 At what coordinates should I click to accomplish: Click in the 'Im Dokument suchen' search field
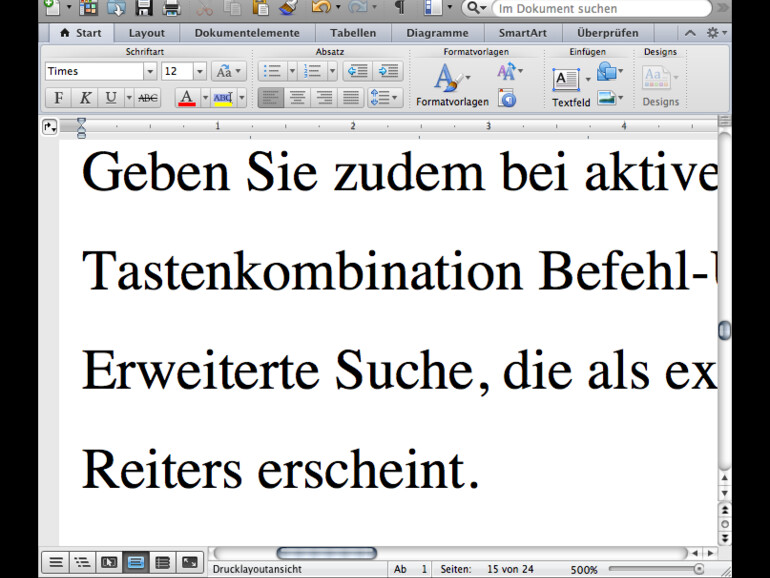[x=602, y=8]
